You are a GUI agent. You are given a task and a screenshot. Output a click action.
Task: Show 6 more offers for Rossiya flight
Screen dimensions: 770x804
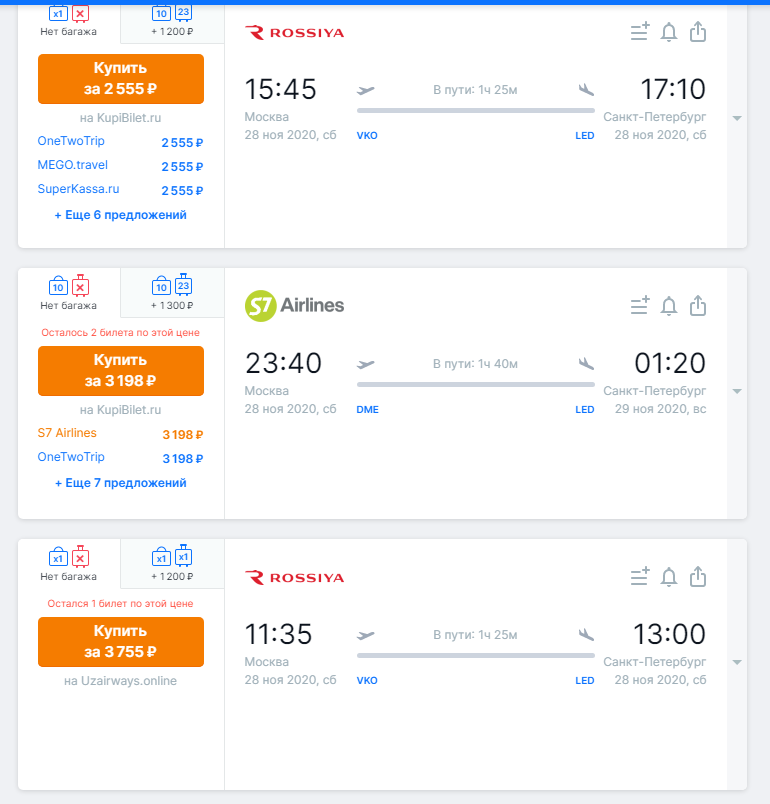(120, 215)
